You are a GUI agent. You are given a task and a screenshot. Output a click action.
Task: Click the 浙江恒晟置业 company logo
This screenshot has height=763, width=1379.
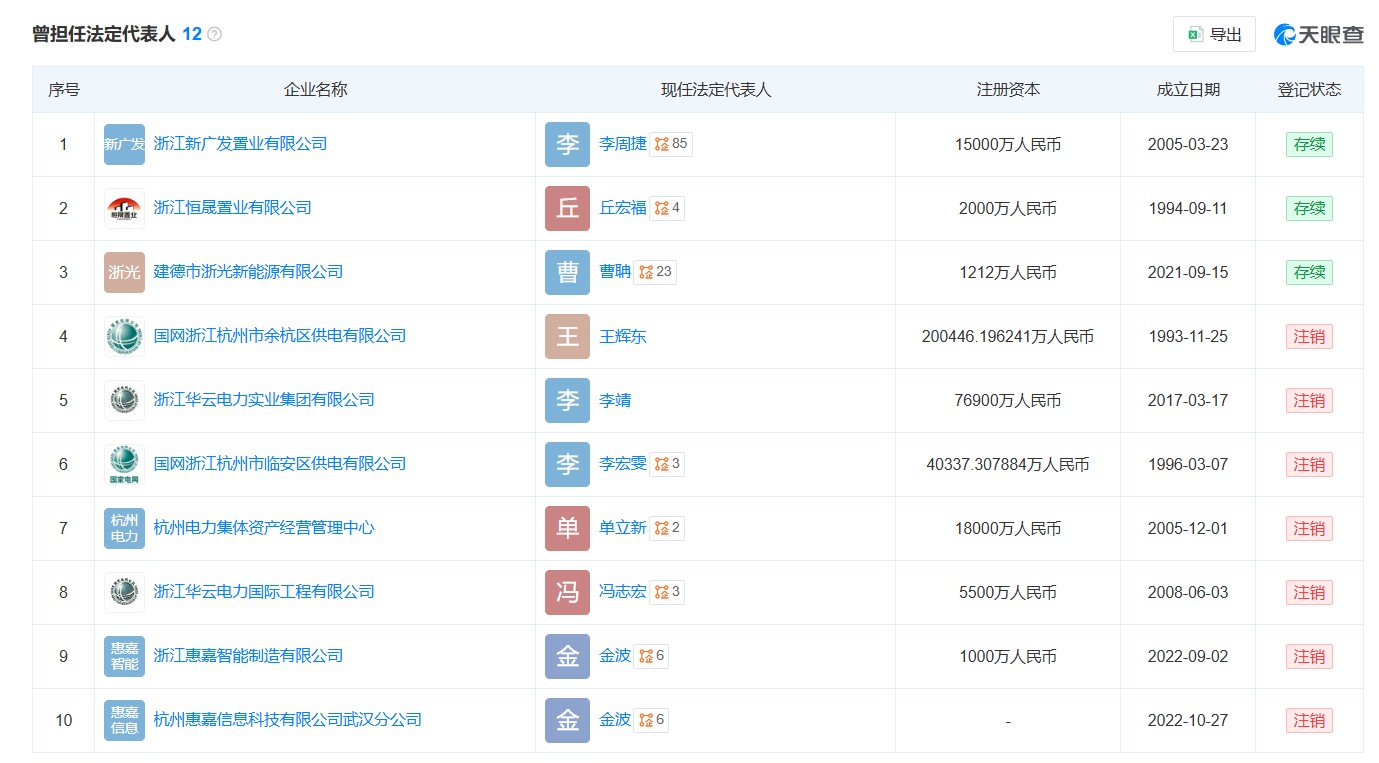pos(124,208)
